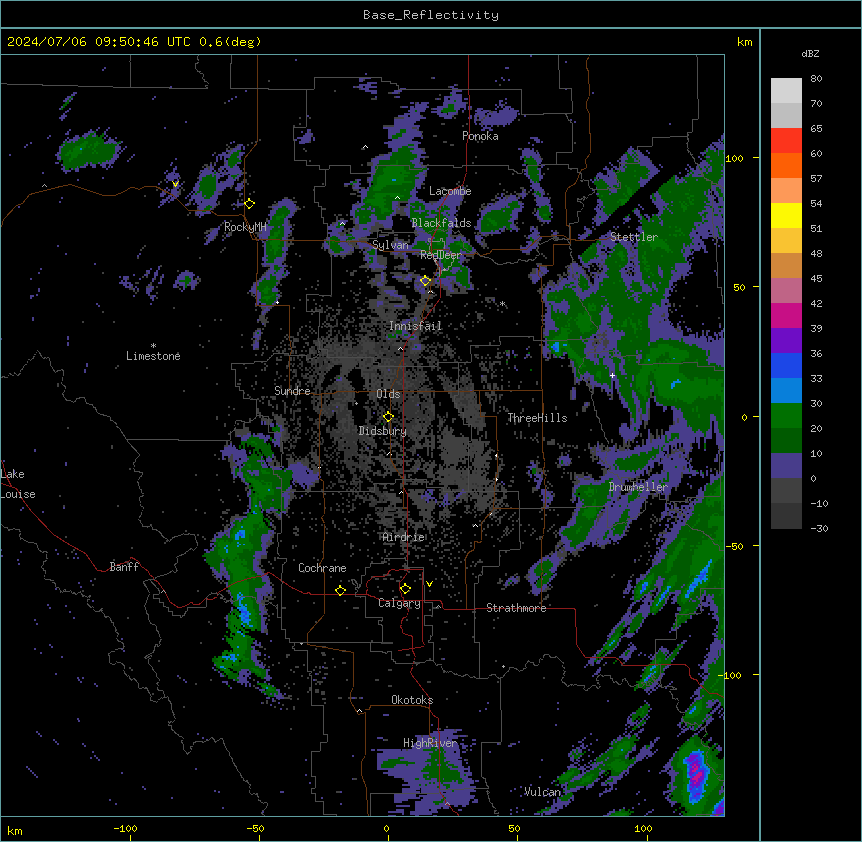Click the HighRiver label
The image size is (862, 842).
tap(430, 743)
